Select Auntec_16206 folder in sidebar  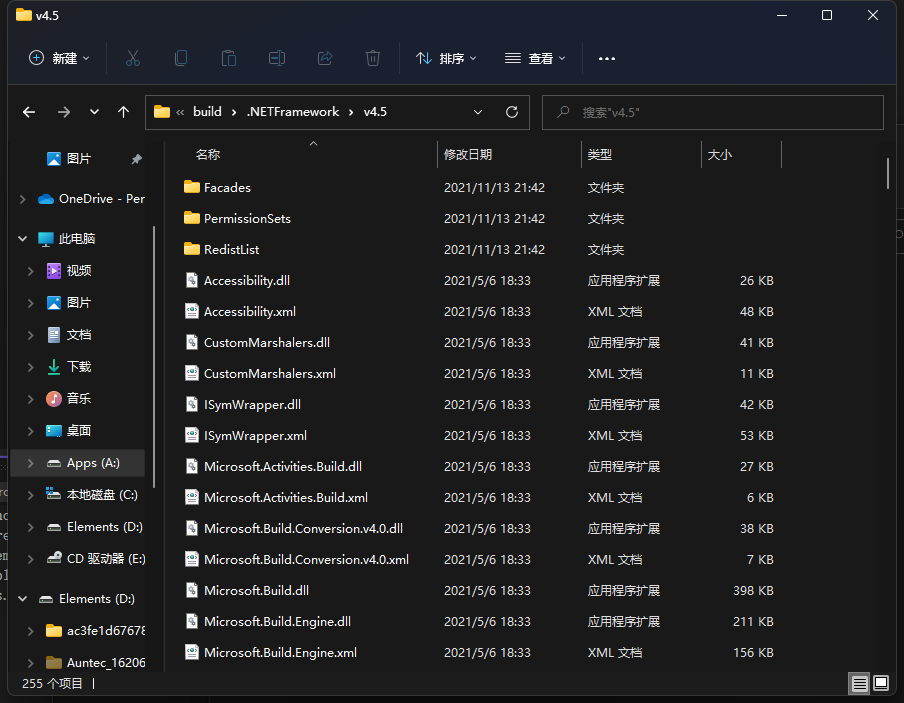point(96,663)
